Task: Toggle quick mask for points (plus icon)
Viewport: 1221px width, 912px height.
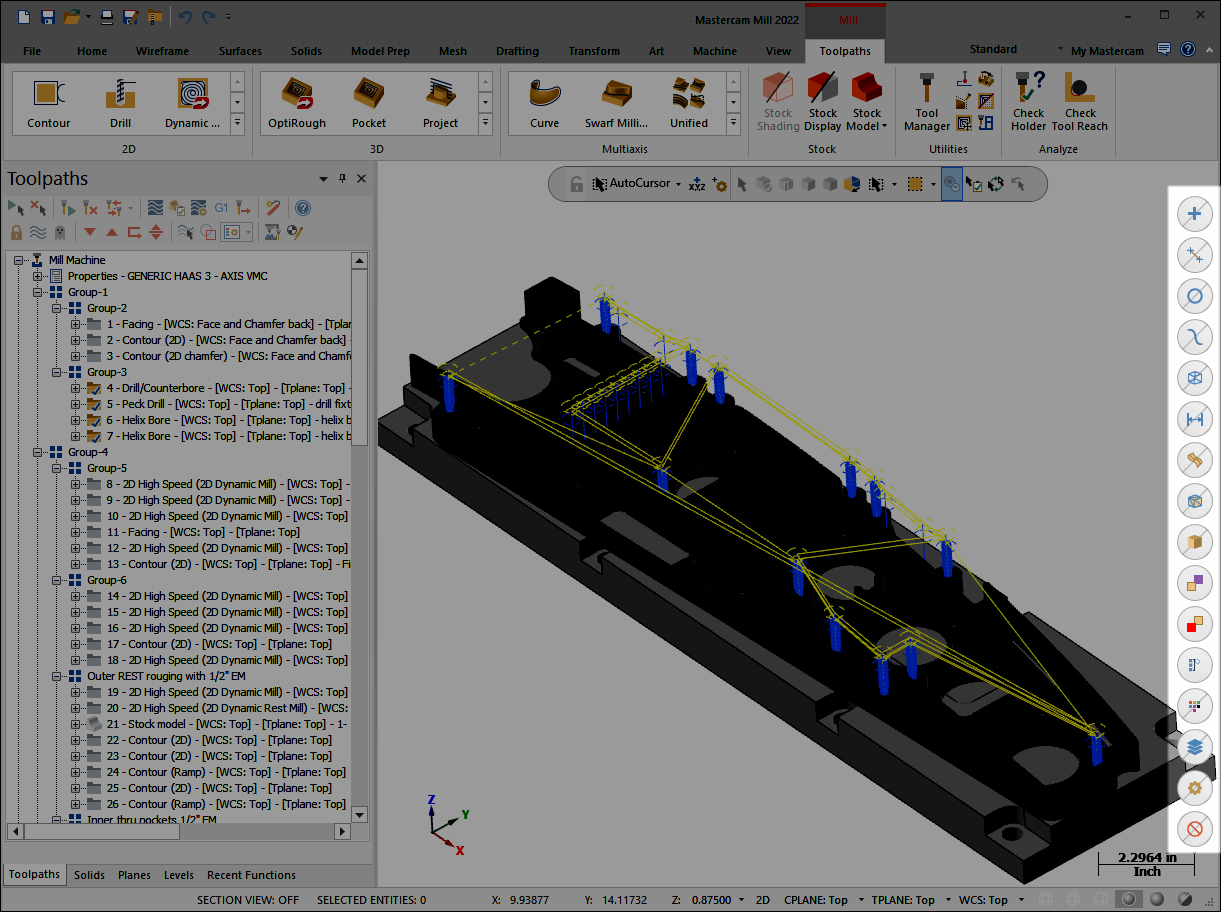Action: pos(1194,213)
